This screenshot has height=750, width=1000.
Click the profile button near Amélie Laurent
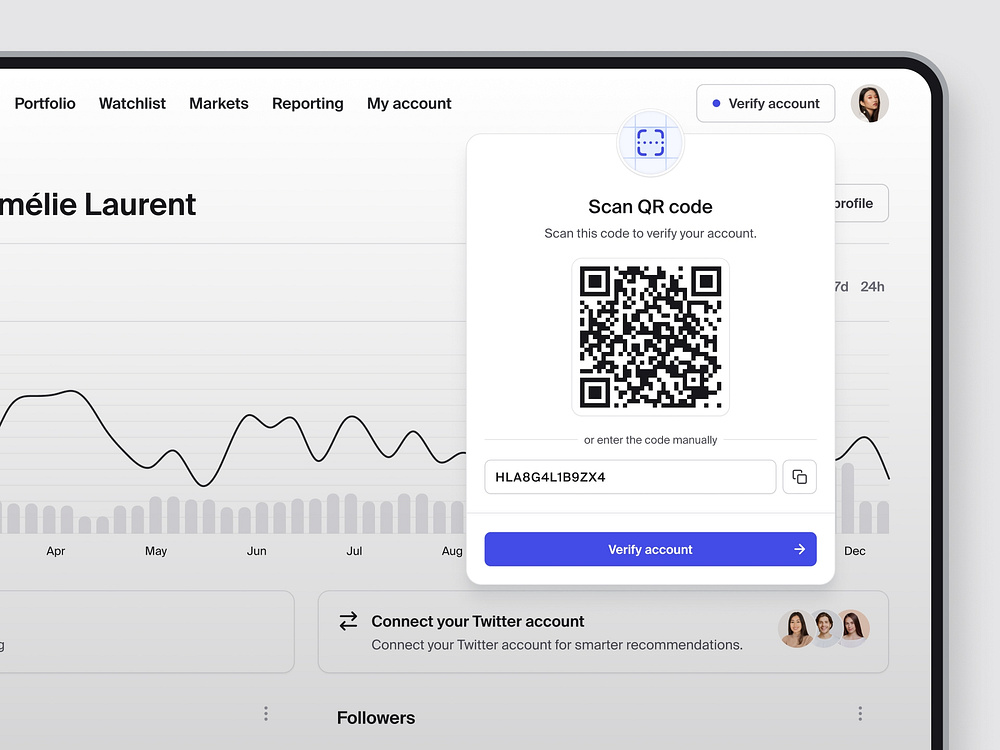point(856,203)
